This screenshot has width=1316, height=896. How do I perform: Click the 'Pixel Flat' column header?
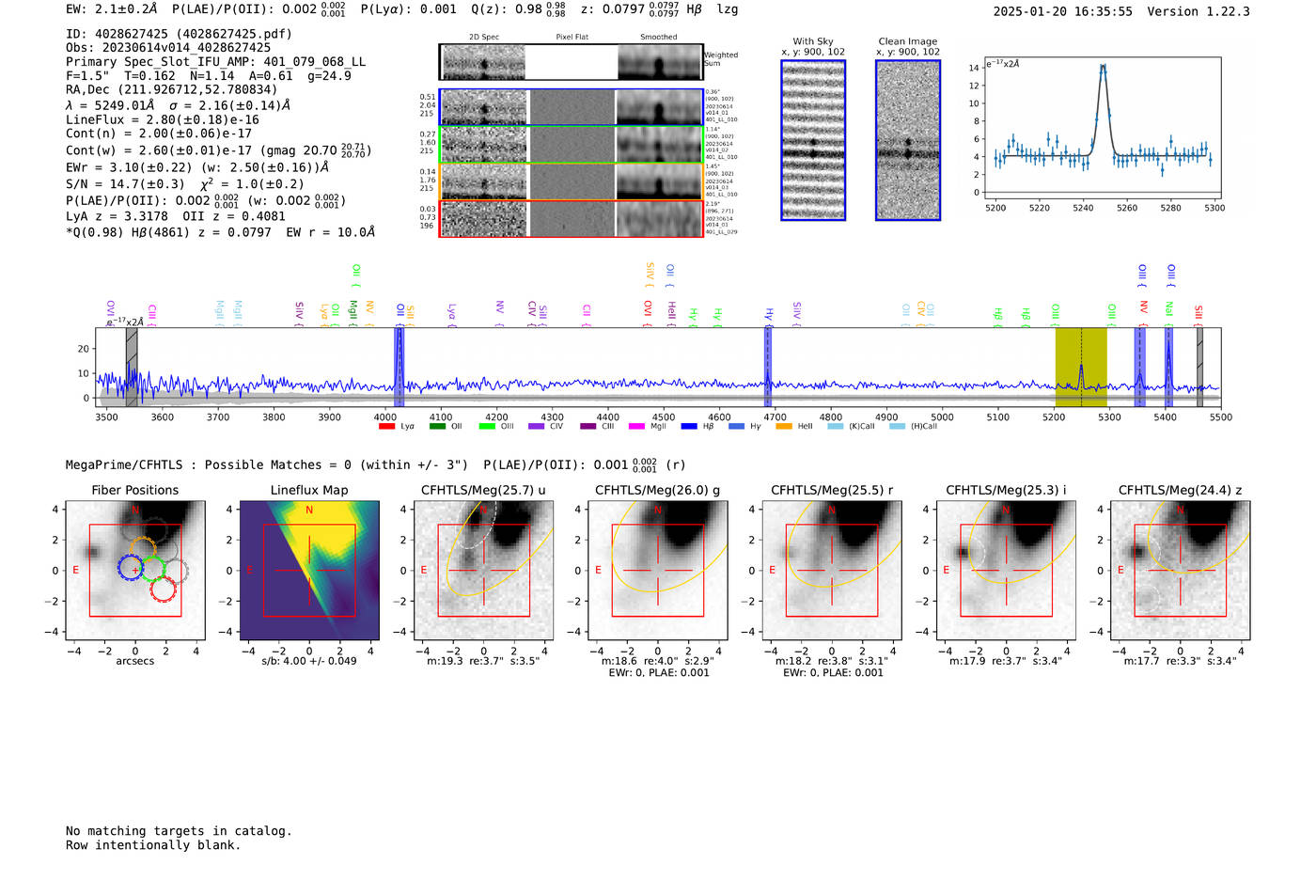point(572,38)
